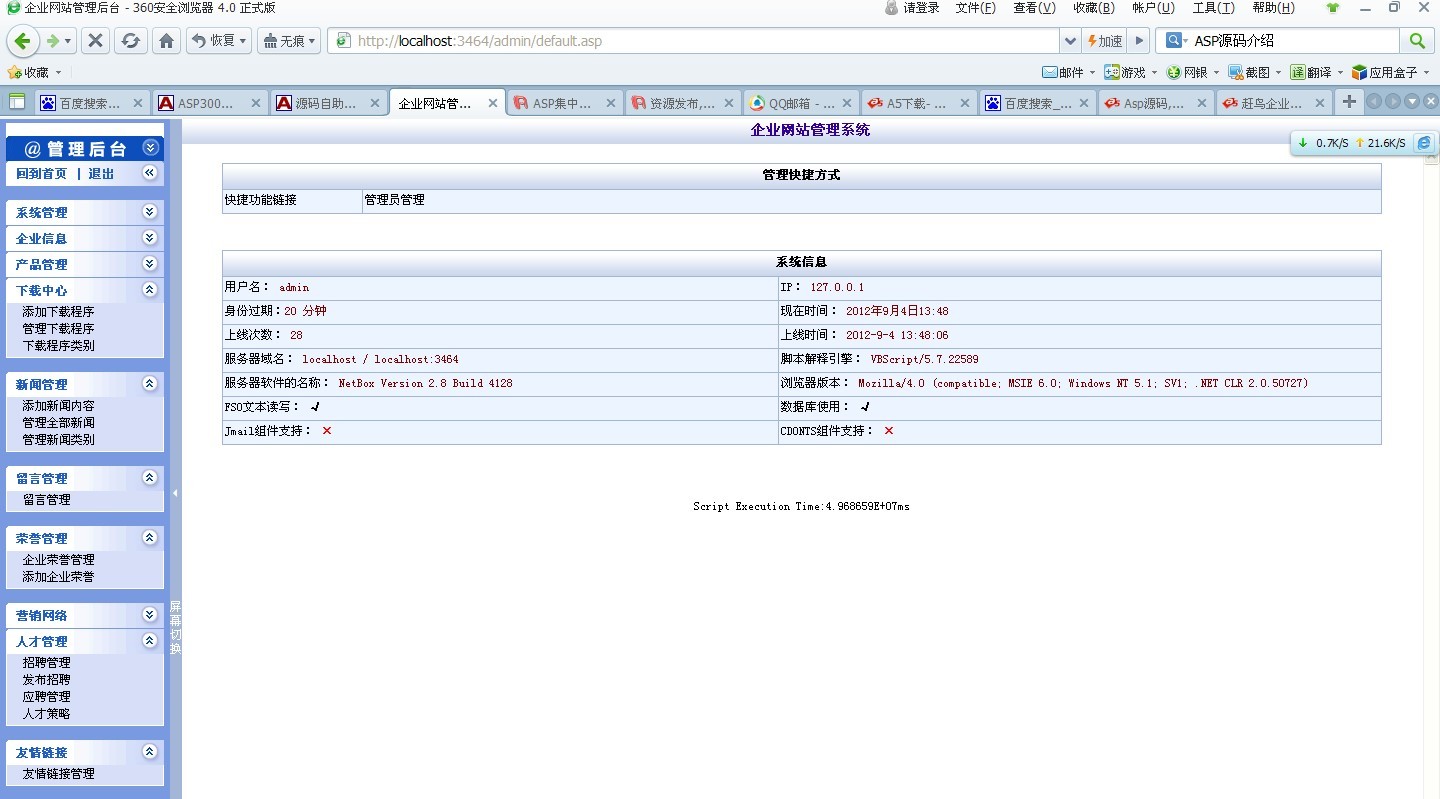Go back with the green back arrow
Viewport: 1440px width, 799px height.
pos(23,41)
